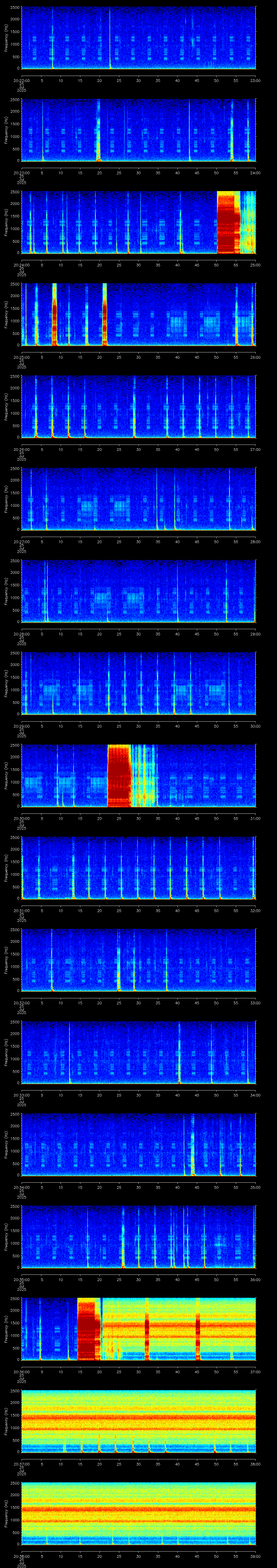Click Frequency (Hz) axis label of 20:22 spectrogram
Image resolution: width=277 pixels, height=1568 pixels.
[x=6, y=38]
